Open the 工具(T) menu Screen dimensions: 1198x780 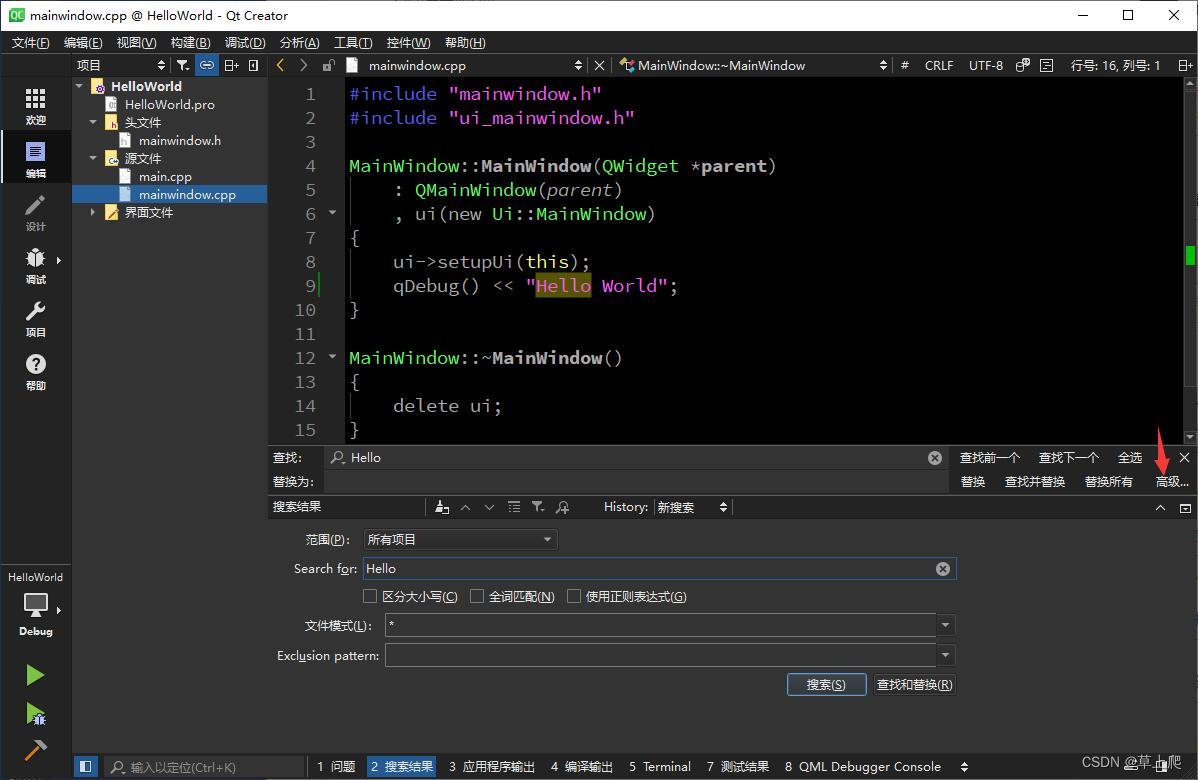pyautogui.click(x=351, y=42)
